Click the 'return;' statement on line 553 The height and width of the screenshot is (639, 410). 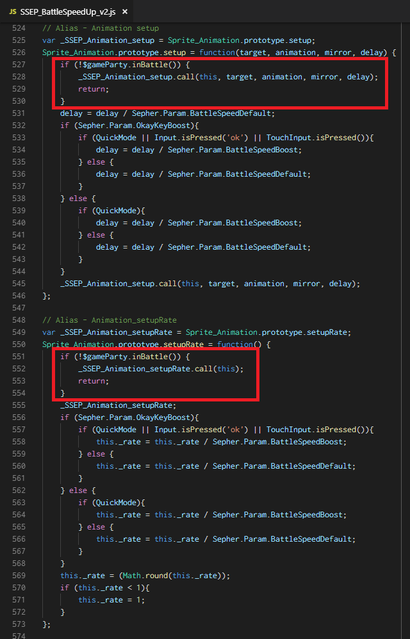pos(94,381)
